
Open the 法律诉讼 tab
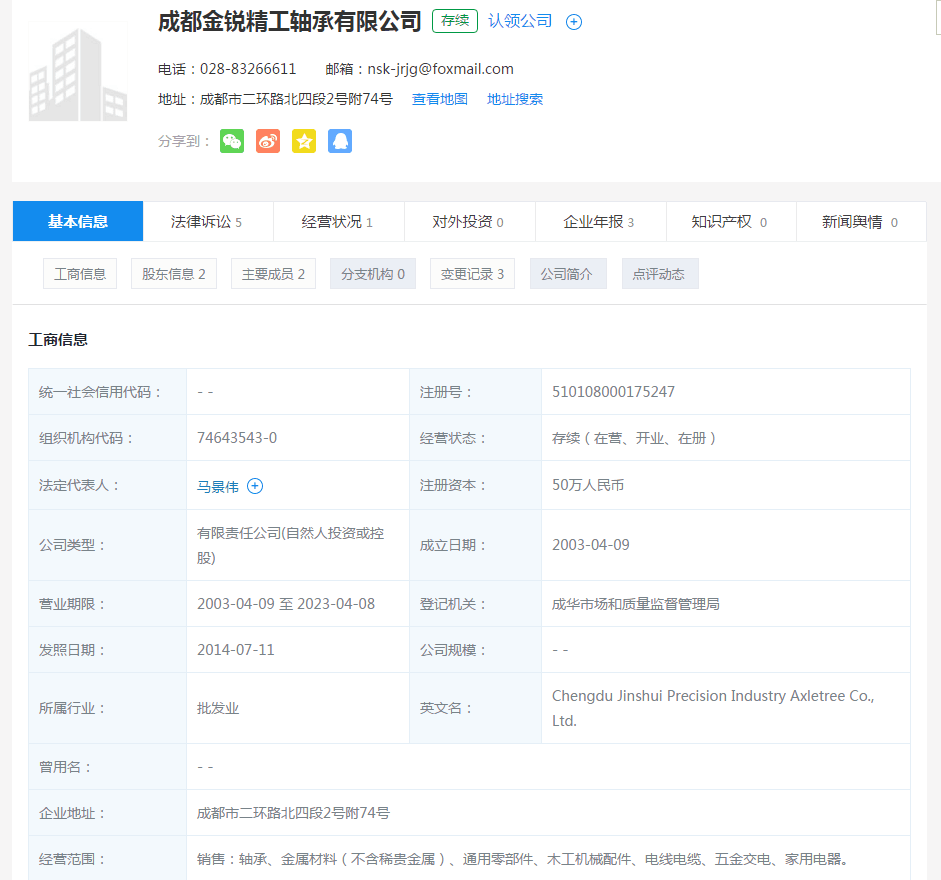[x=207, y=222]
